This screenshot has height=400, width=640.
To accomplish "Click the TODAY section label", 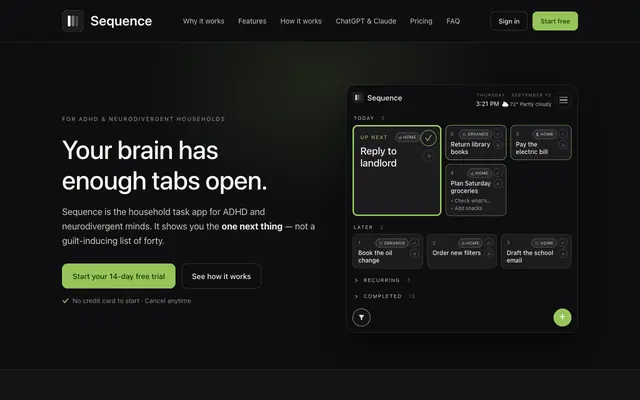I will pyautogui.click(x=364, y=118).
